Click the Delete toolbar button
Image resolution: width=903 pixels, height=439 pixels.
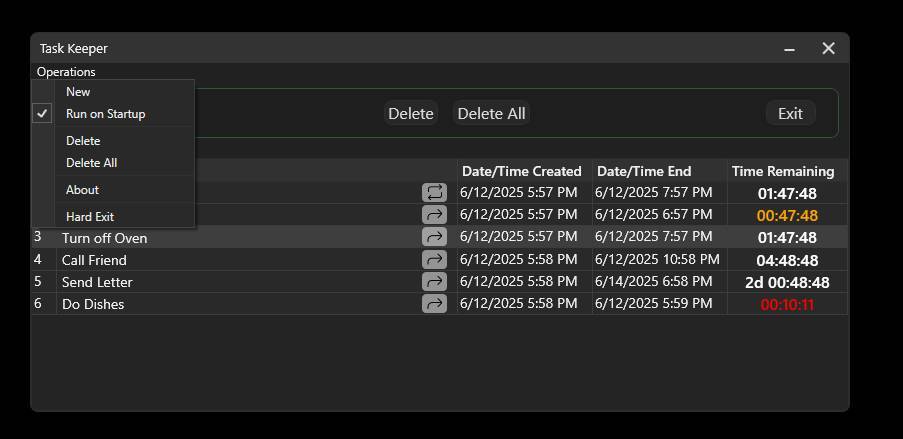click(411, 113)
